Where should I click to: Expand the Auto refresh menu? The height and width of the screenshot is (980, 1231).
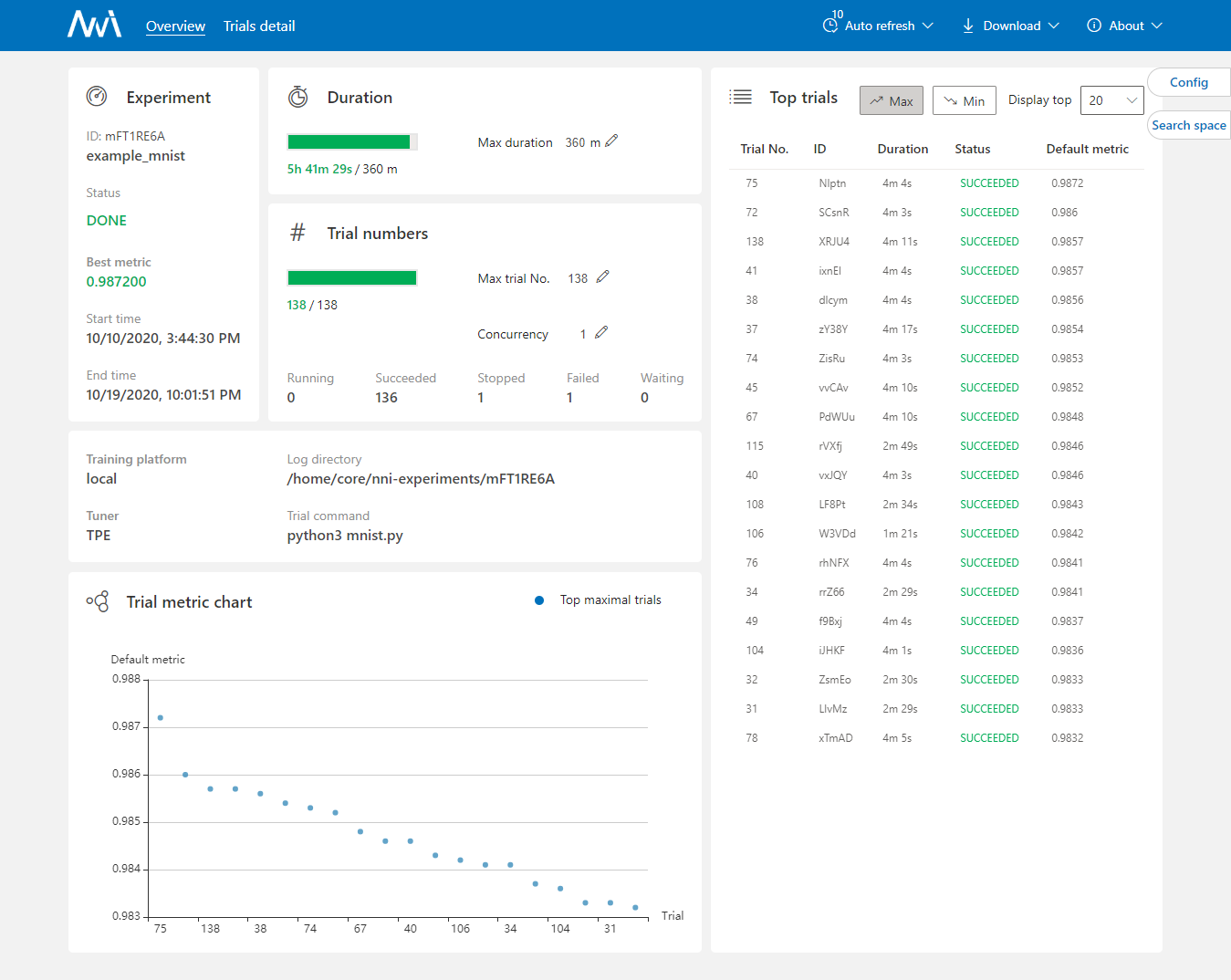tap(928, 26)
